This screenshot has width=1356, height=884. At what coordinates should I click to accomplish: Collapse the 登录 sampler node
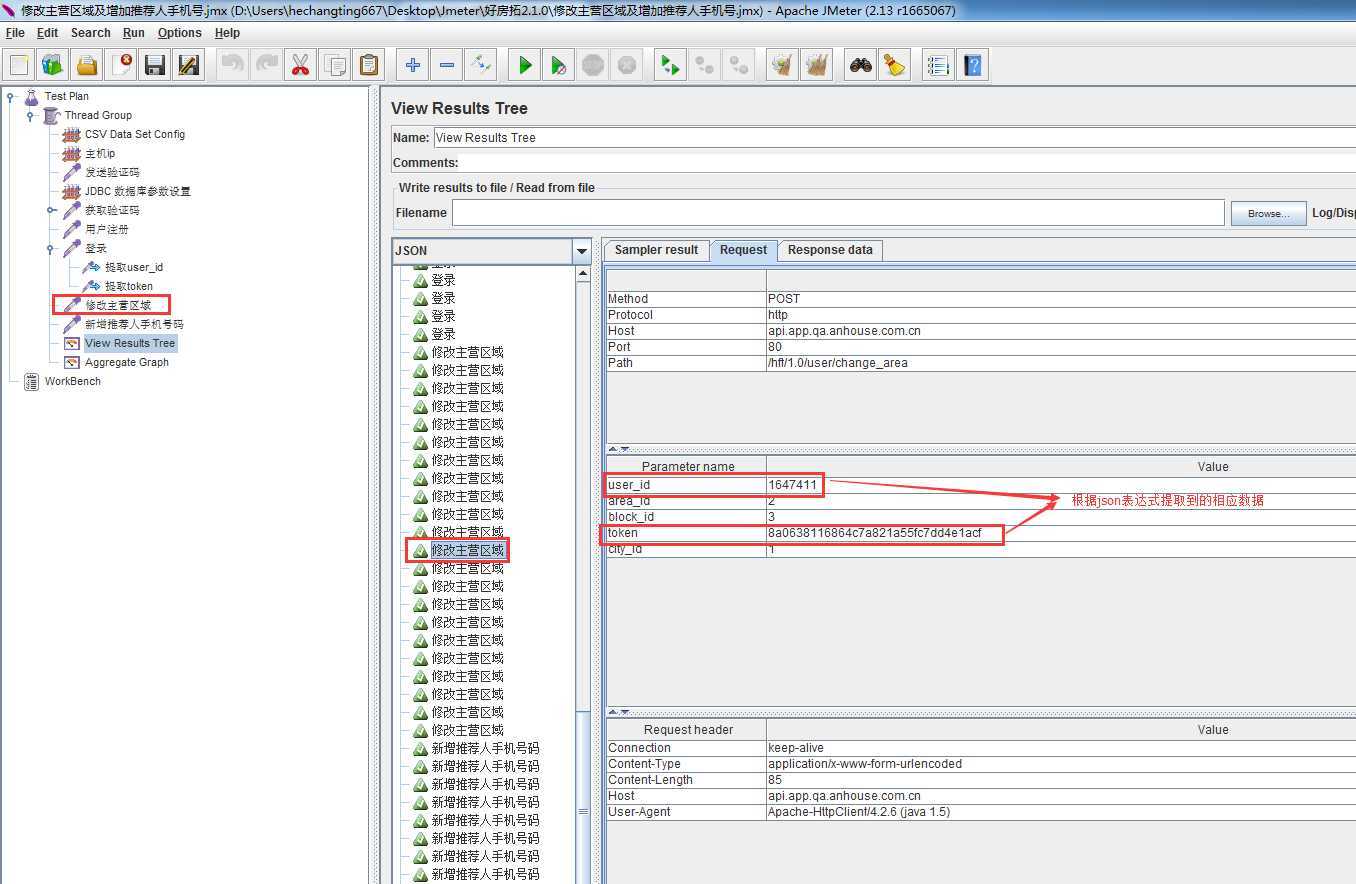pos(51,249)
